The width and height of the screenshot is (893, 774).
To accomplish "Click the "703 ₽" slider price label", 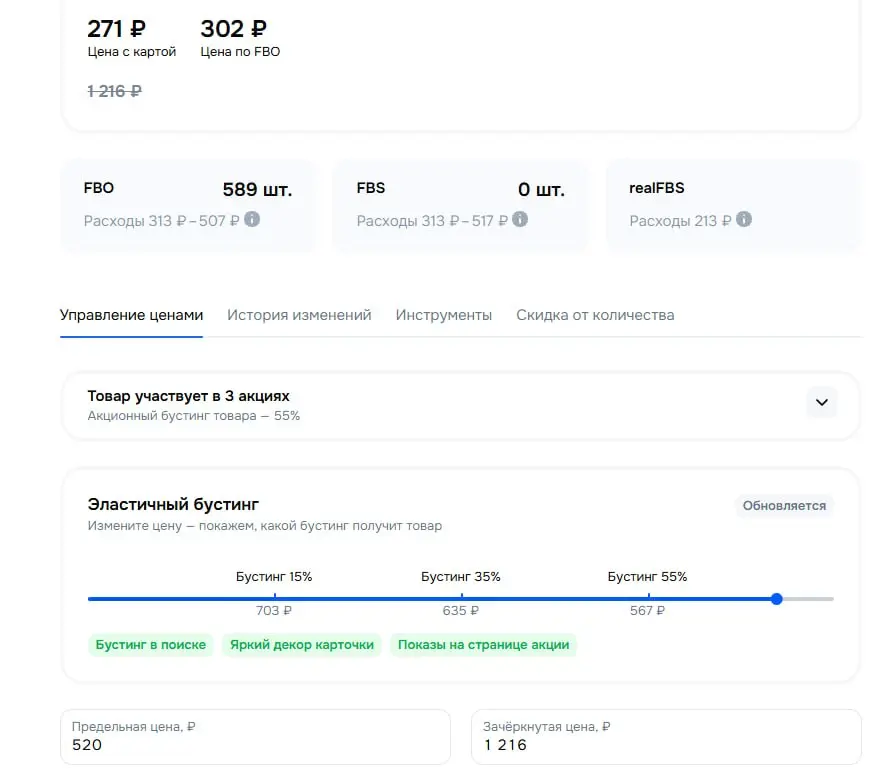I will pyautogui.click(x=274, y=611).
